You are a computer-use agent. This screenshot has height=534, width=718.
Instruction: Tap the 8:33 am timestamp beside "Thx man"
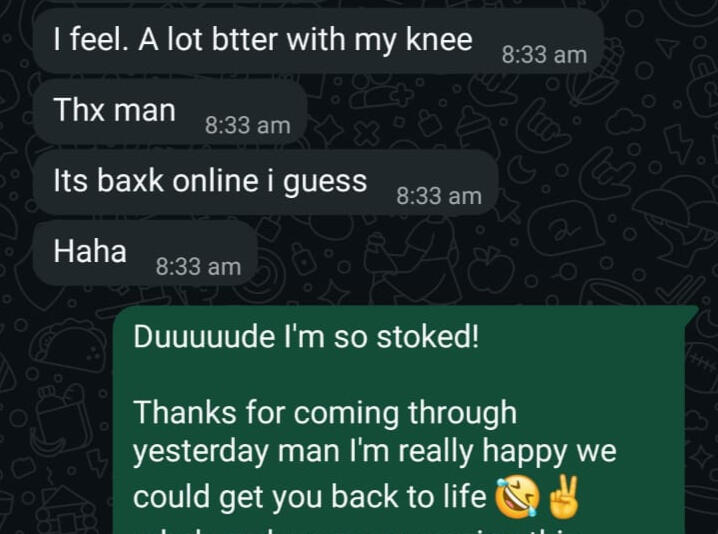point(248,125)
